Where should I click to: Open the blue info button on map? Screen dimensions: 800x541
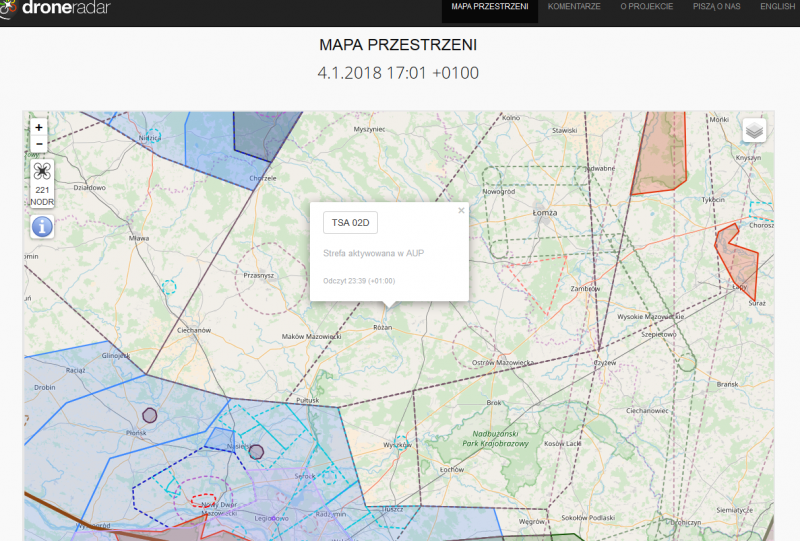[42, 226]
